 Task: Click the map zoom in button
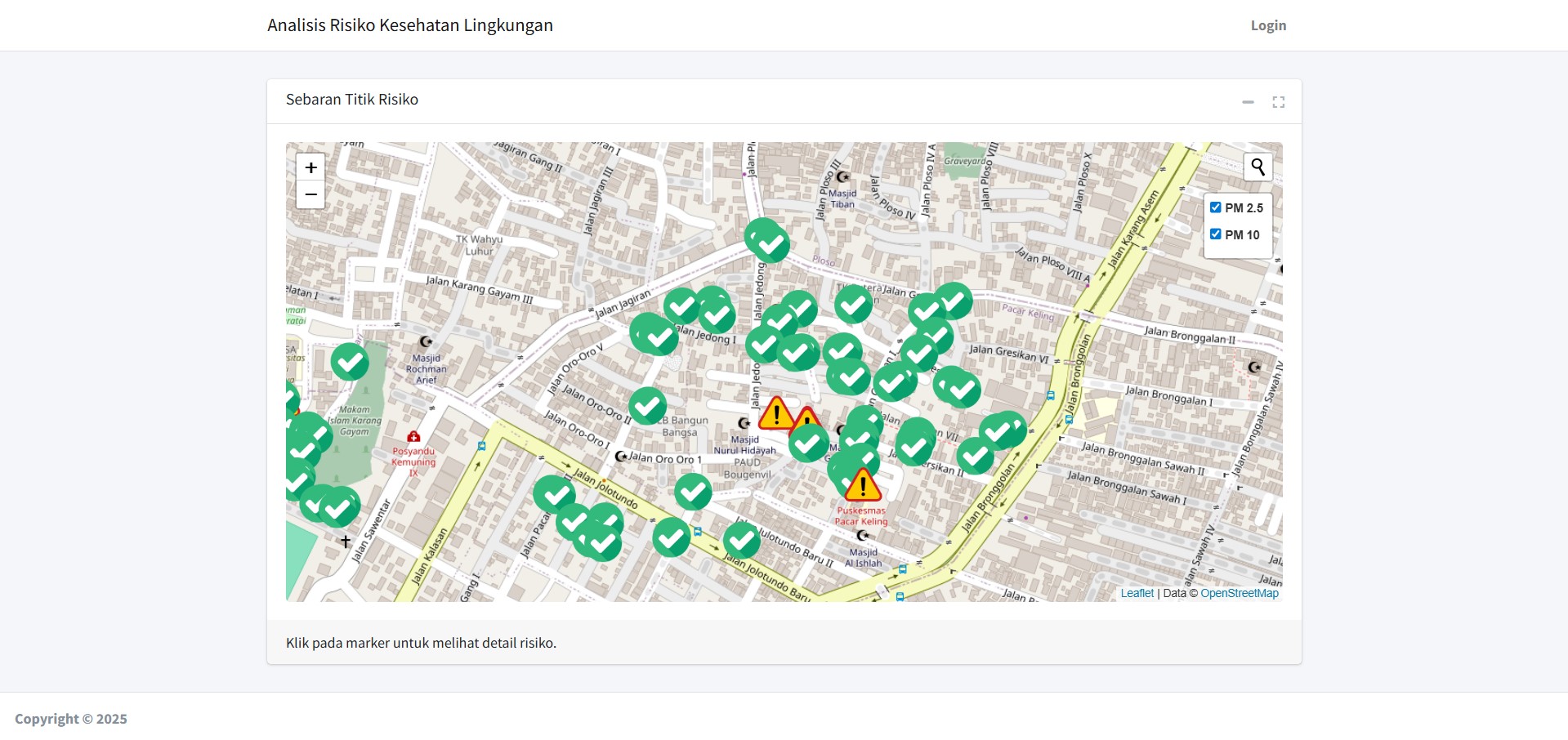(310, 167)
